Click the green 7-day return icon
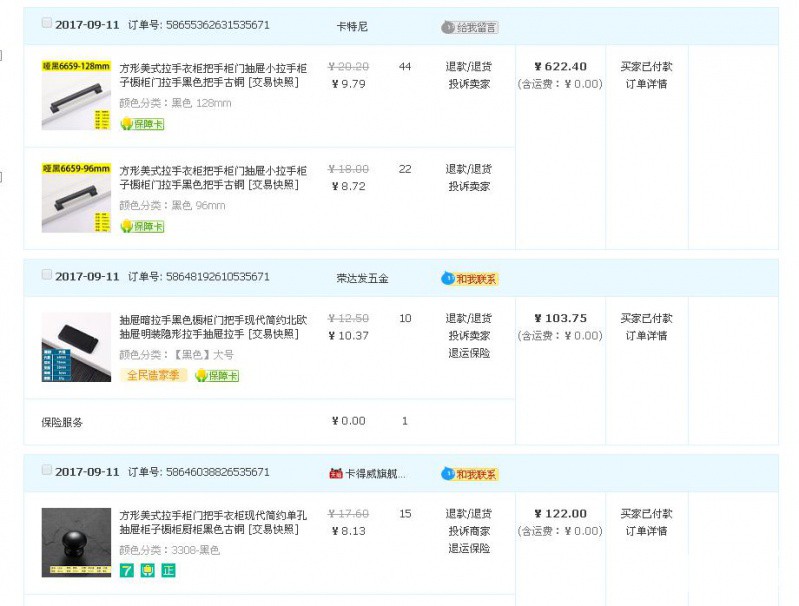This screenshot has width=799, height=606. click(x=127, y=570)
